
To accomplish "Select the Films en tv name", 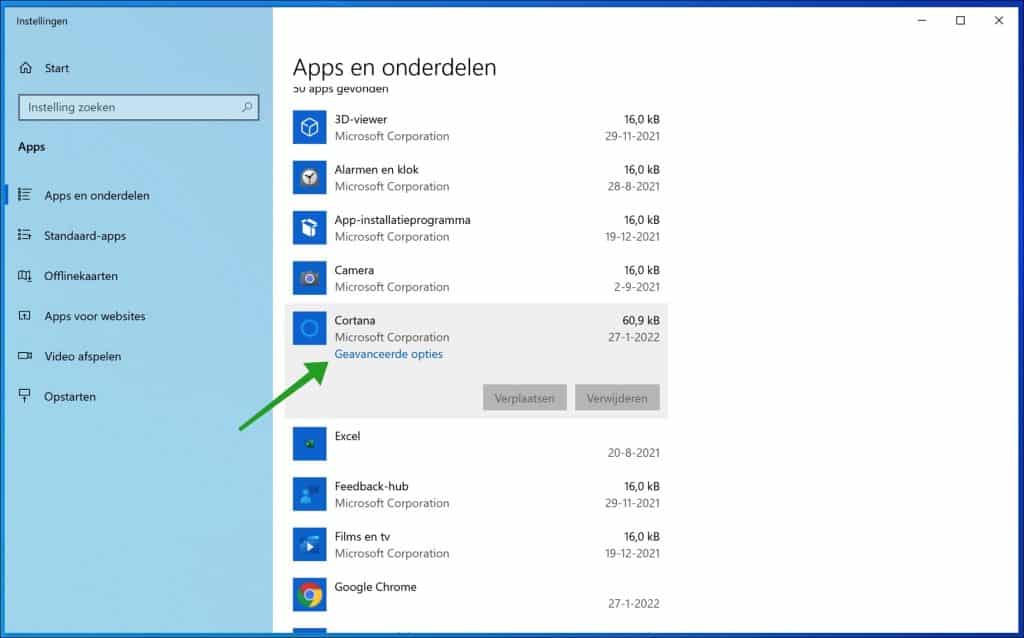I will point(362,537).
